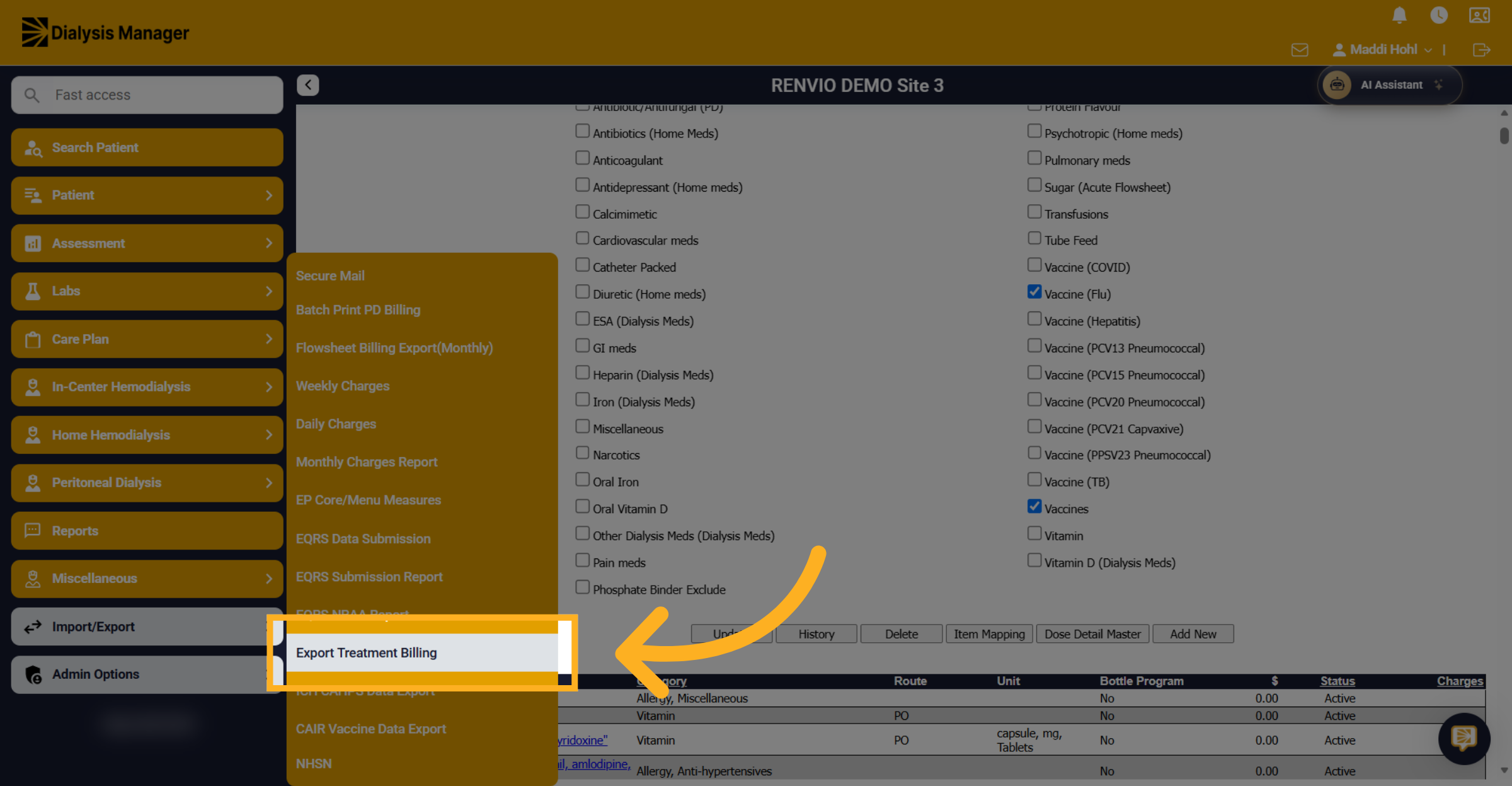Open the Maddi Hohl user dropdown

[x=1383, y=50]
